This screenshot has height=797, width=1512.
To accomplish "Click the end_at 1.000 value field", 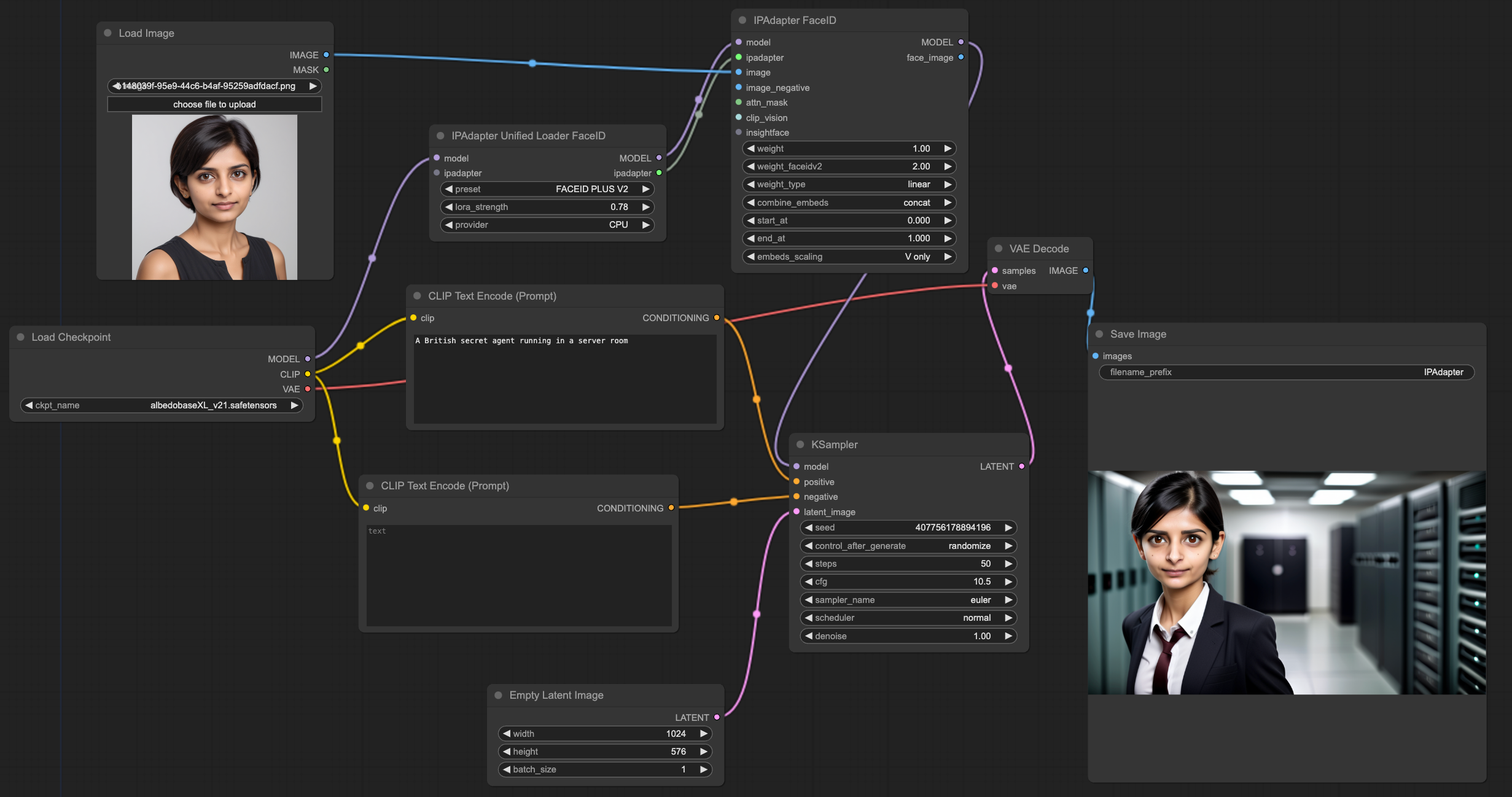I will (849, 238).
